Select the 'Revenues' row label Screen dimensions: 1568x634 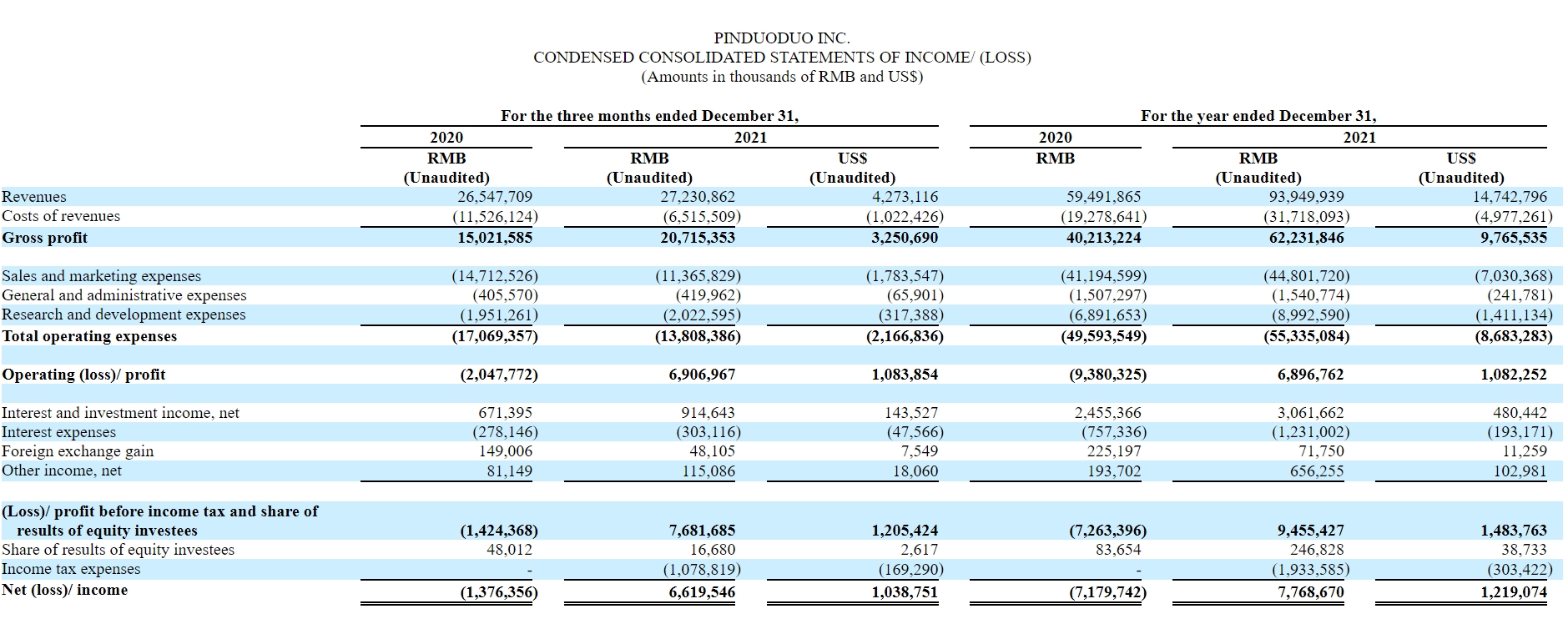(x=34, y=197)
